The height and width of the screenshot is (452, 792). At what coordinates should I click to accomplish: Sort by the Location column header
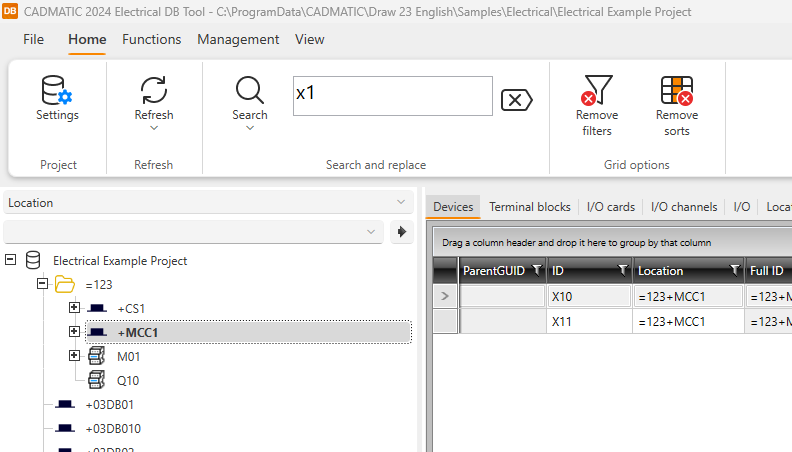coord(660,271)
